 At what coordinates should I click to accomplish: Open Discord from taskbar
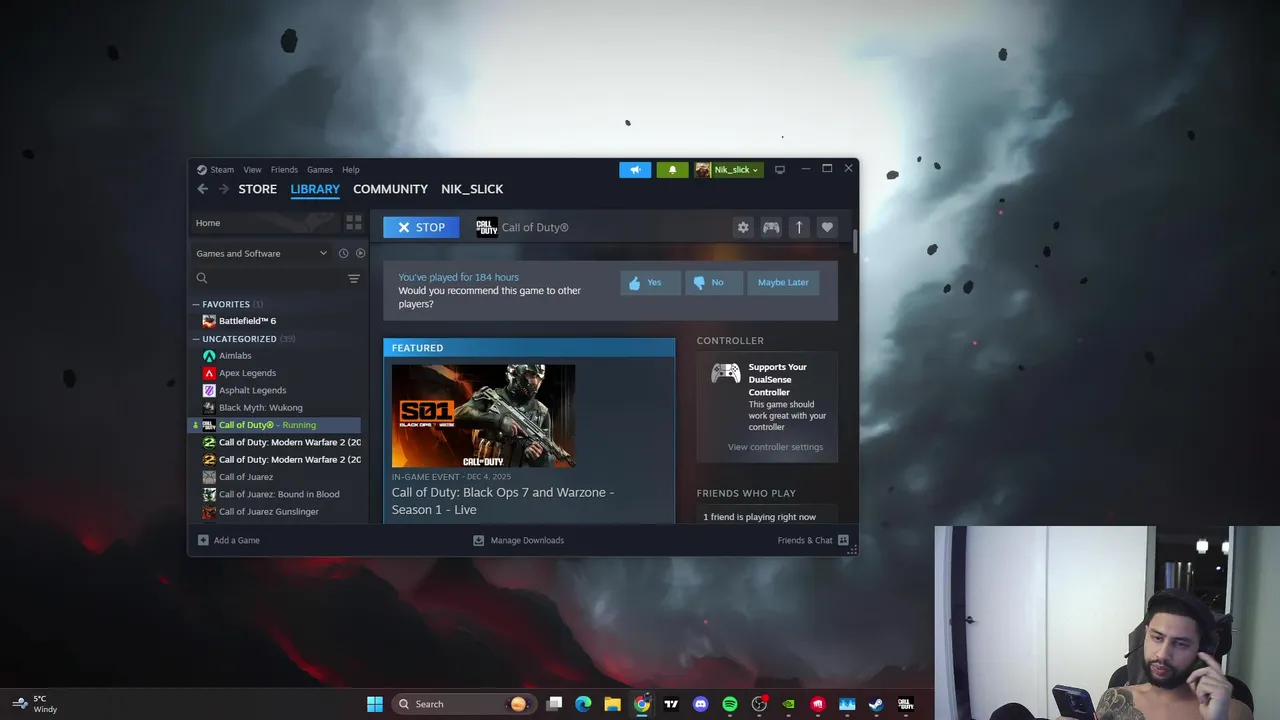pyautogui.click(x=700, y=704)
